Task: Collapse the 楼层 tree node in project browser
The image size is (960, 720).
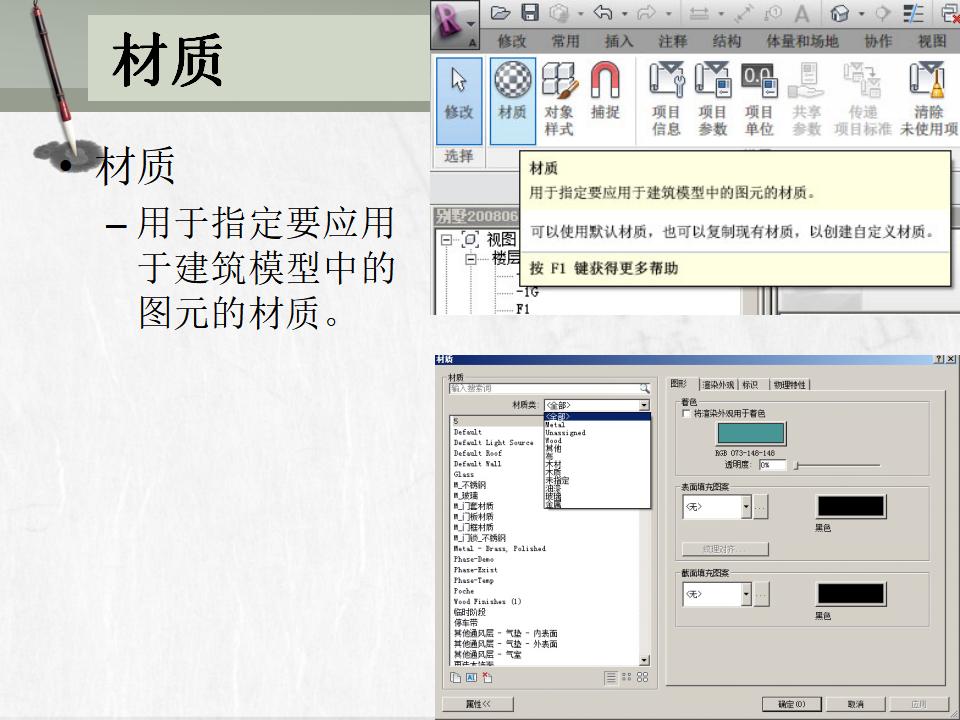Action: pyautogui.click(x=471, y=259)
